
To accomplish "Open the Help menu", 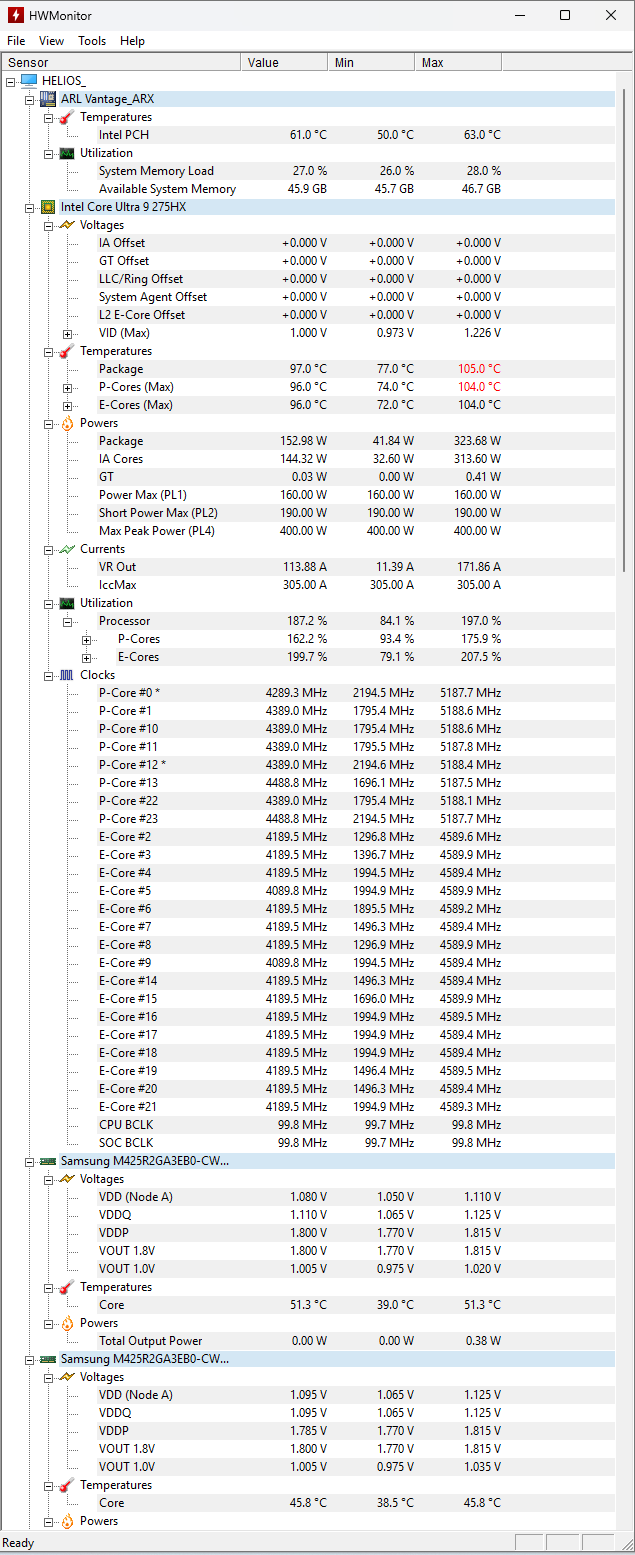I will [x=132, y=41].
